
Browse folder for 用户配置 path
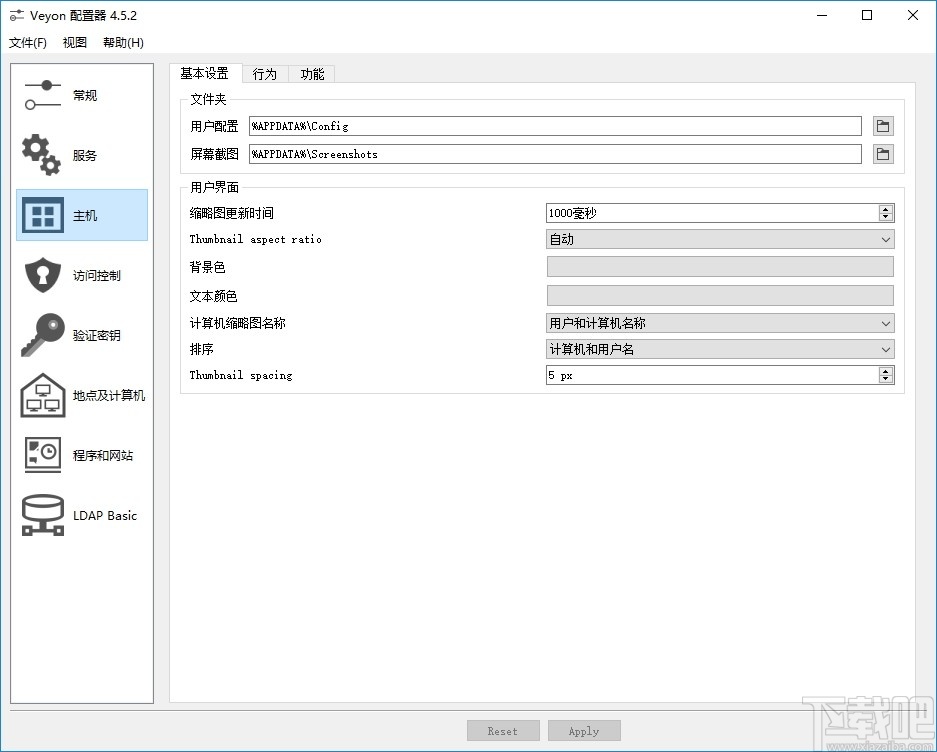point(883,126)
